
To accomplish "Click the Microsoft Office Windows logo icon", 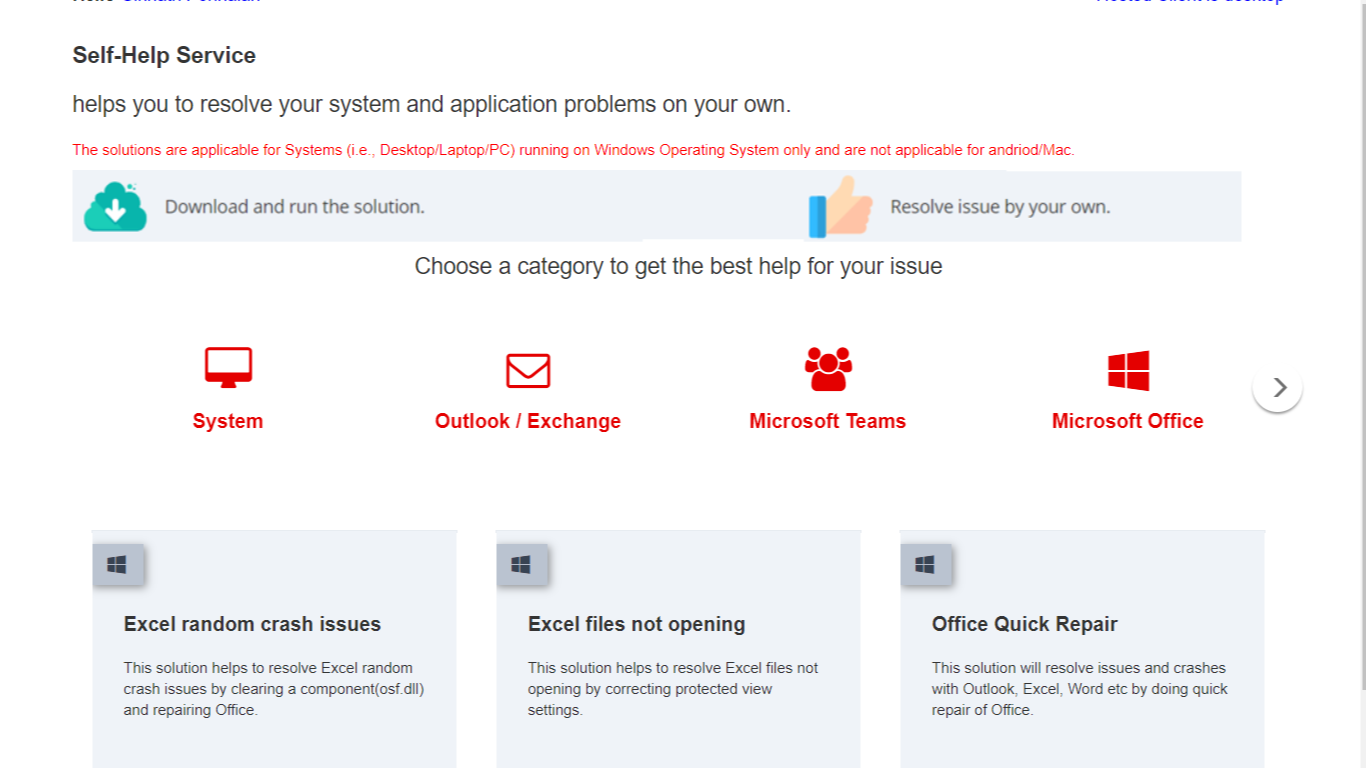I will pyautogui.click(x=1128, y=370).
